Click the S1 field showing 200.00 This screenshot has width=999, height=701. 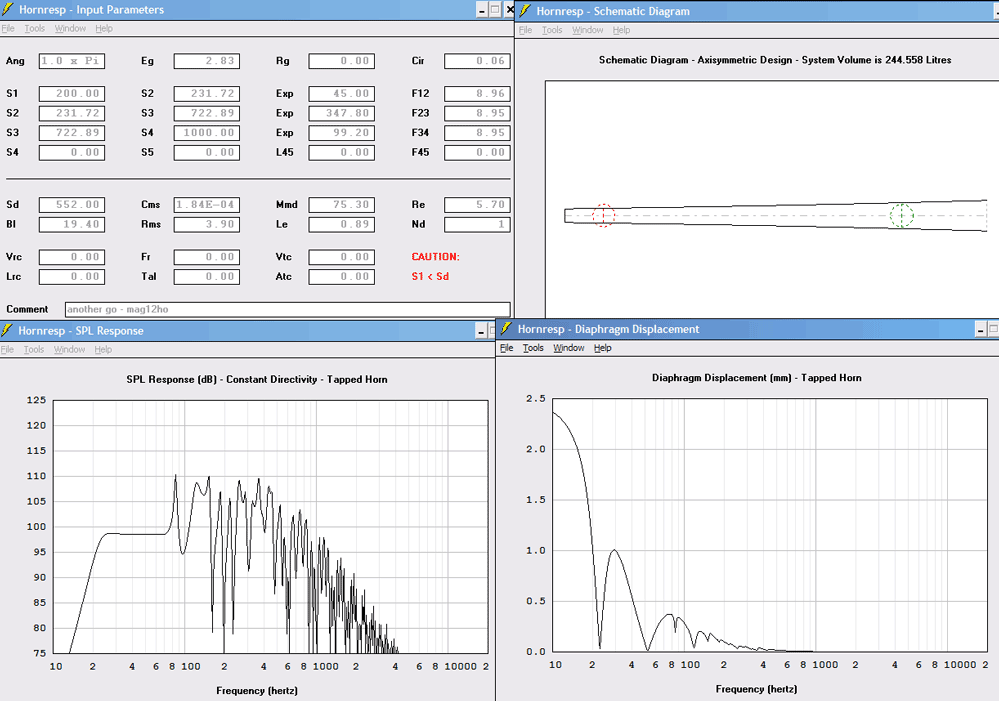point(72,94)
